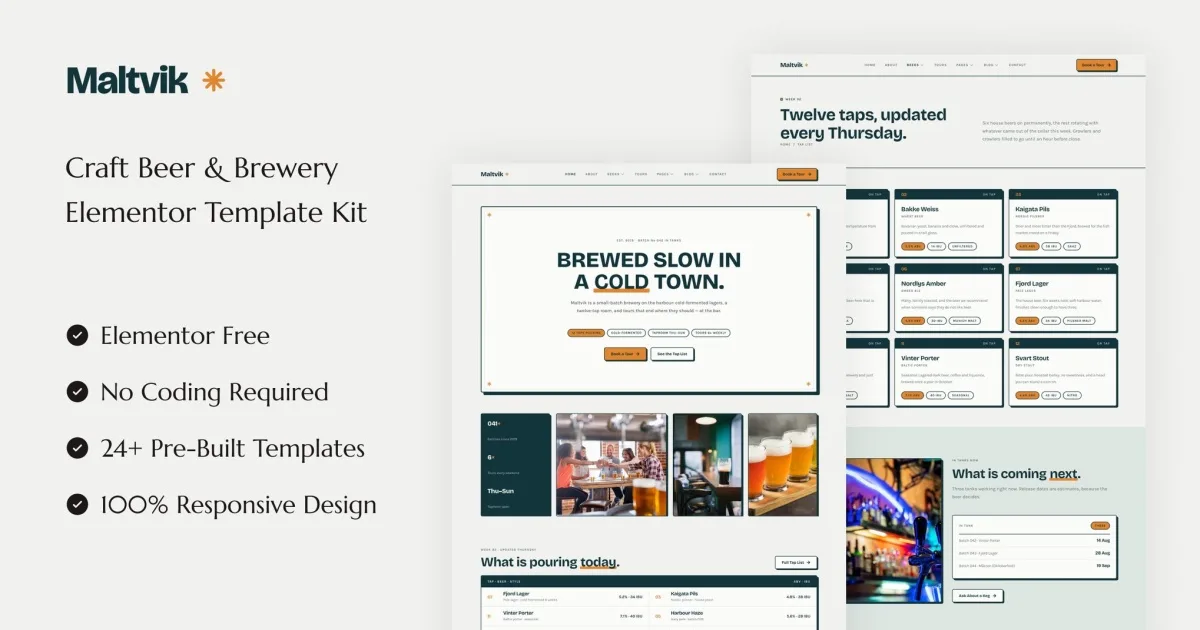
Task: Click the See the Tap List button
Action: (672, 354)
